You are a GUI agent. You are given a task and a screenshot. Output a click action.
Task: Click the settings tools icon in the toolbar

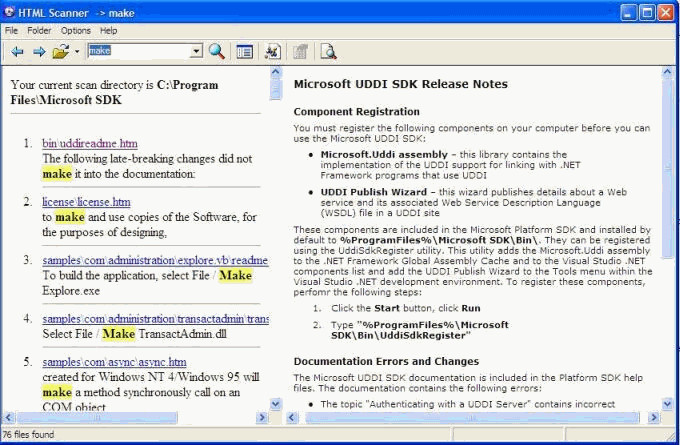(272, 52)
